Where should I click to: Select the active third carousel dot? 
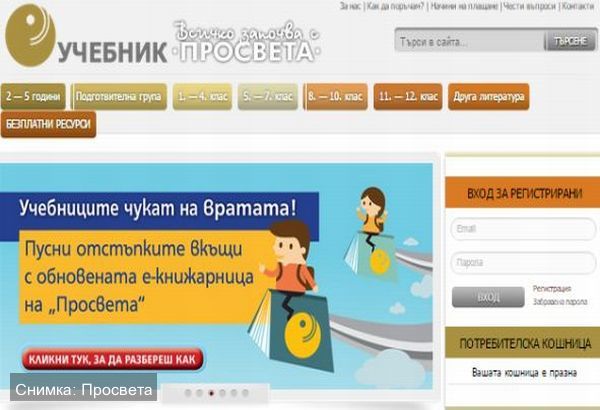[211, 393]
